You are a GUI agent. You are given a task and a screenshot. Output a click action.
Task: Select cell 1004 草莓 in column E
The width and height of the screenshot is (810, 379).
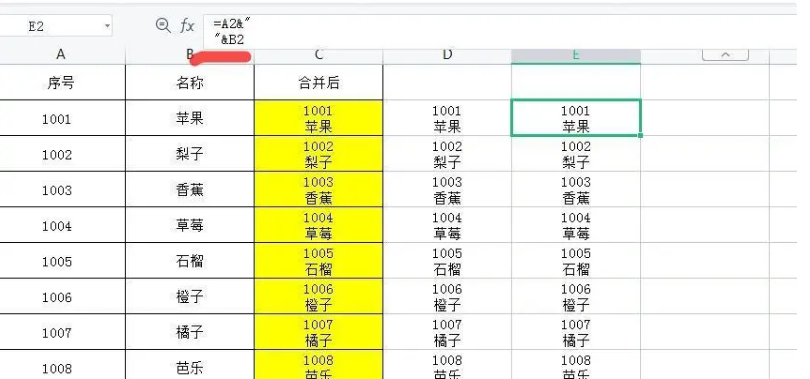click(x=576, y=225)
